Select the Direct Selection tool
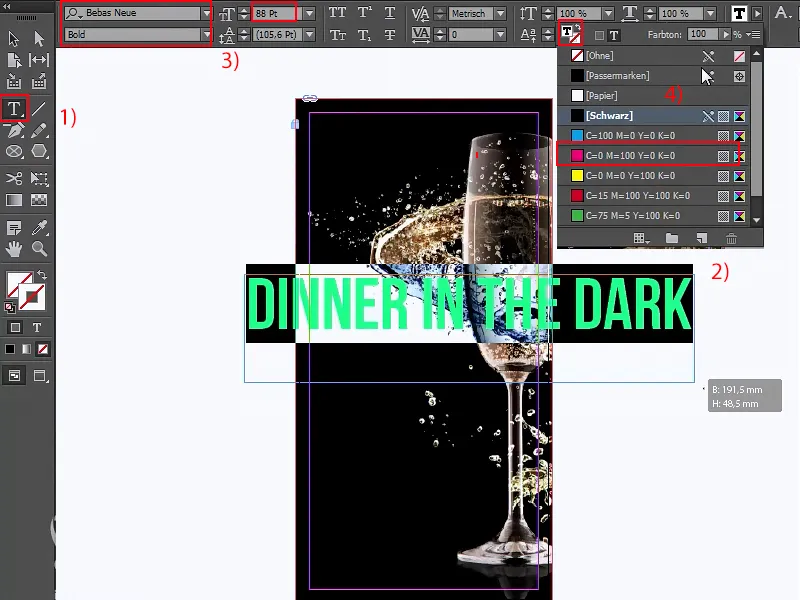 coord(39,39)
